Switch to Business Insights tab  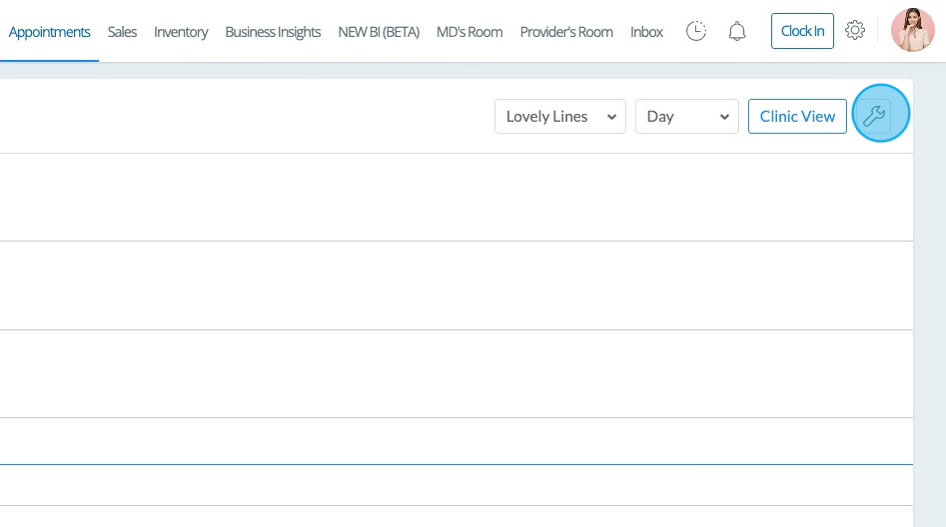[x=273, y=32]
